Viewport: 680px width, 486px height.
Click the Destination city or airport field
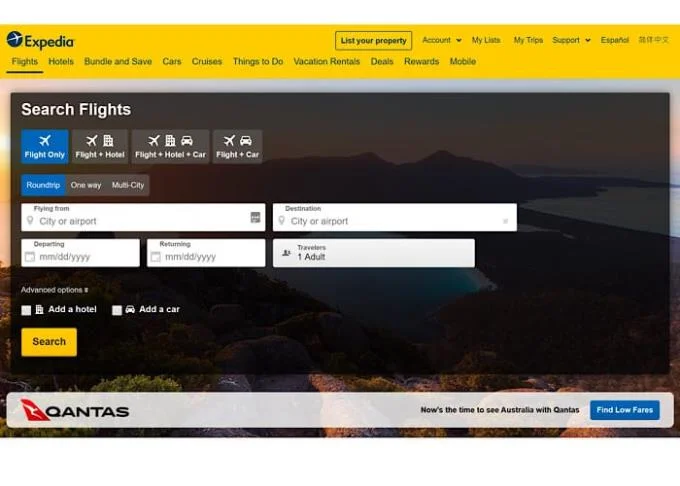coord(395,217)
